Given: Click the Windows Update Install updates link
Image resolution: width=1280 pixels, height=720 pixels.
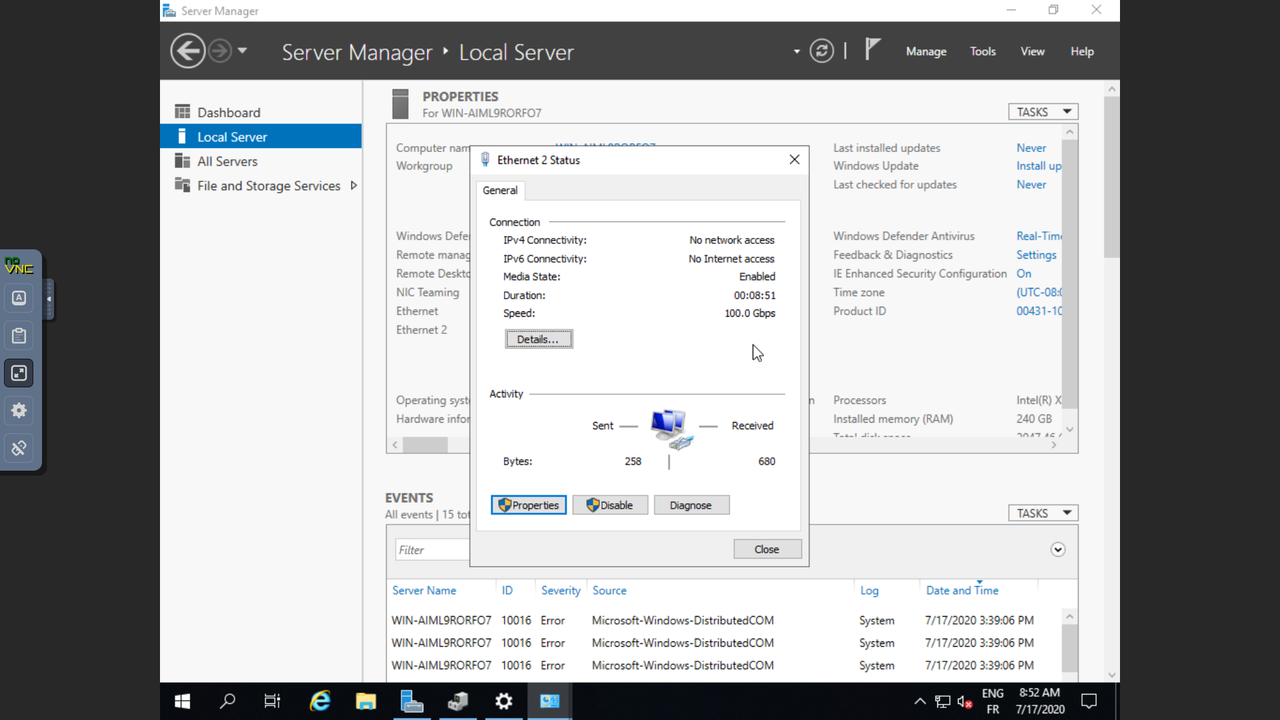Looking at the screenshot, I should pos(1039,166).
